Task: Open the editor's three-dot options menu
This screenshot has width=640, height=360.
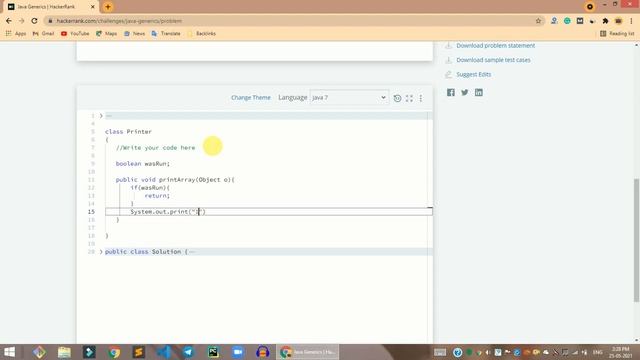Action: (421, 98)
